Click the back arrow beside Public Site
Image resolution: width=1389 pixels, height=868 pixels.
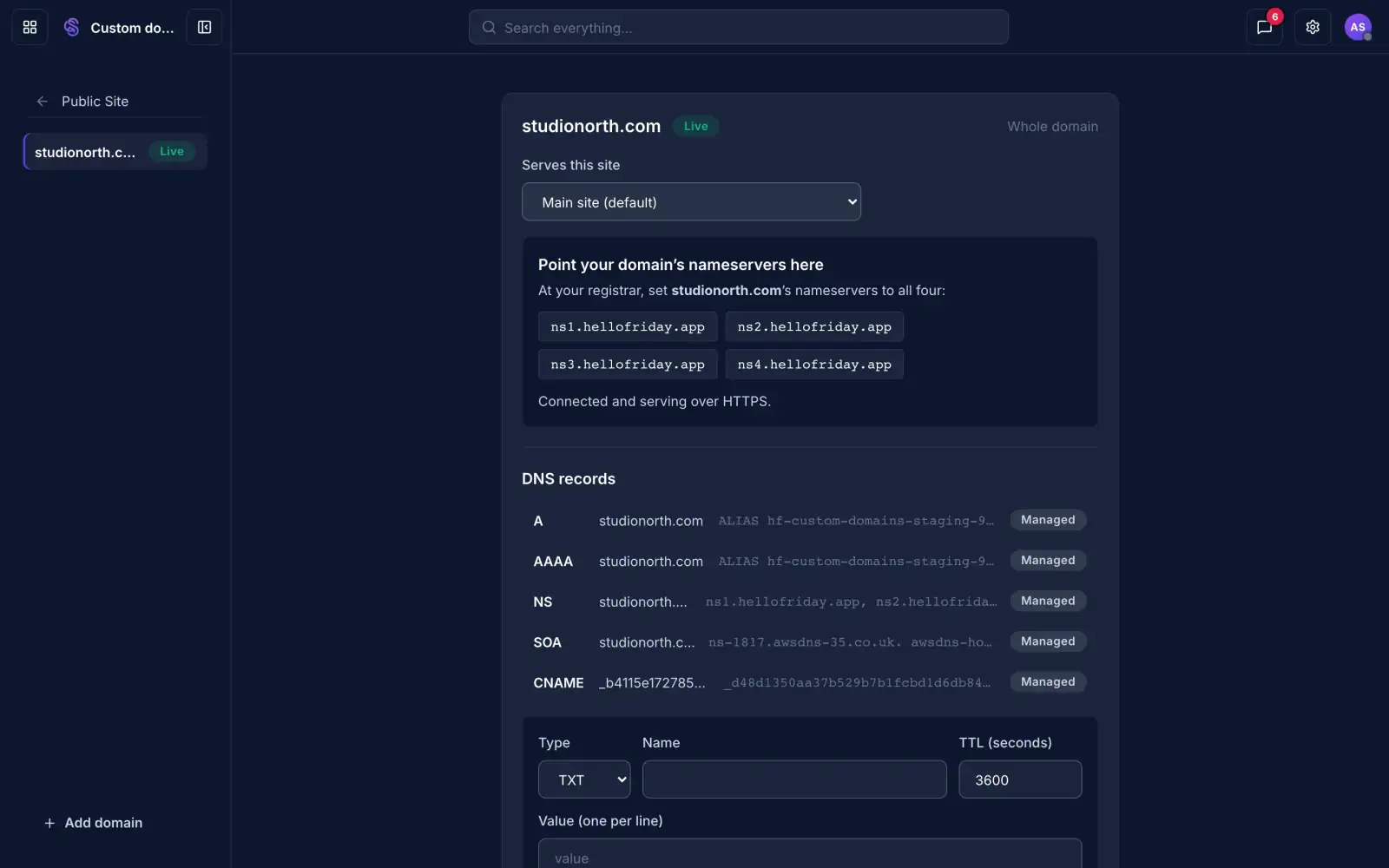pyautogui.click(x=42, y=102)
